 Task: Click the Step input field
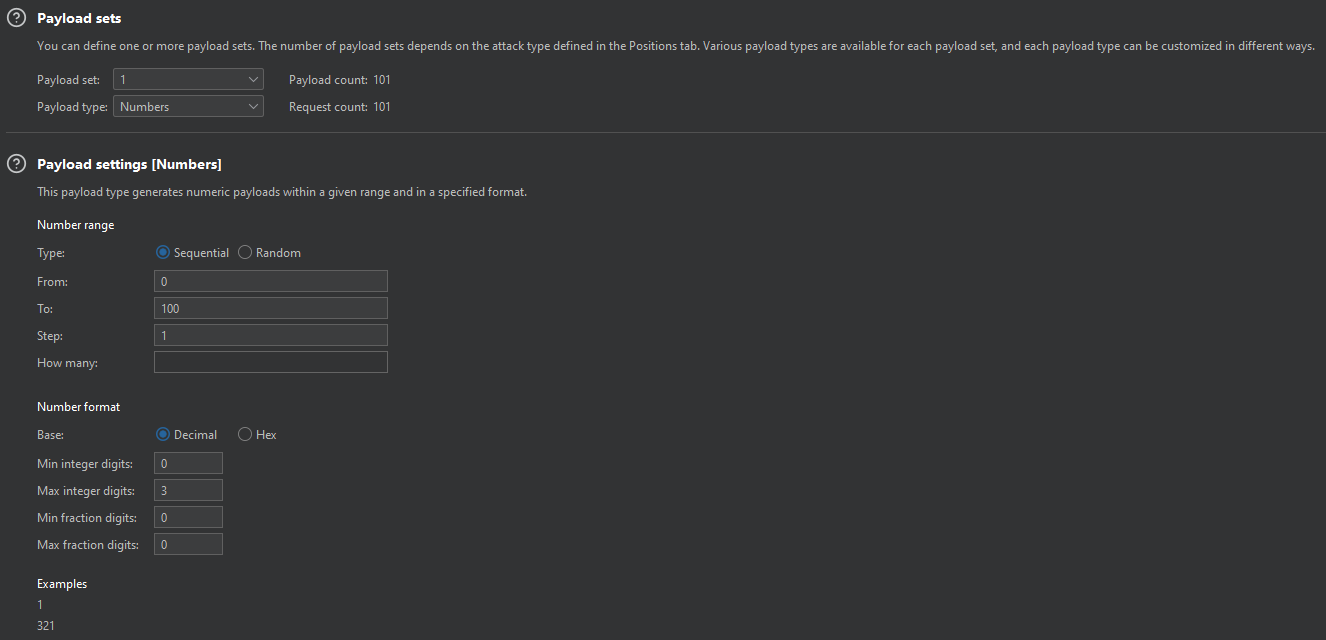coord(270,336)
